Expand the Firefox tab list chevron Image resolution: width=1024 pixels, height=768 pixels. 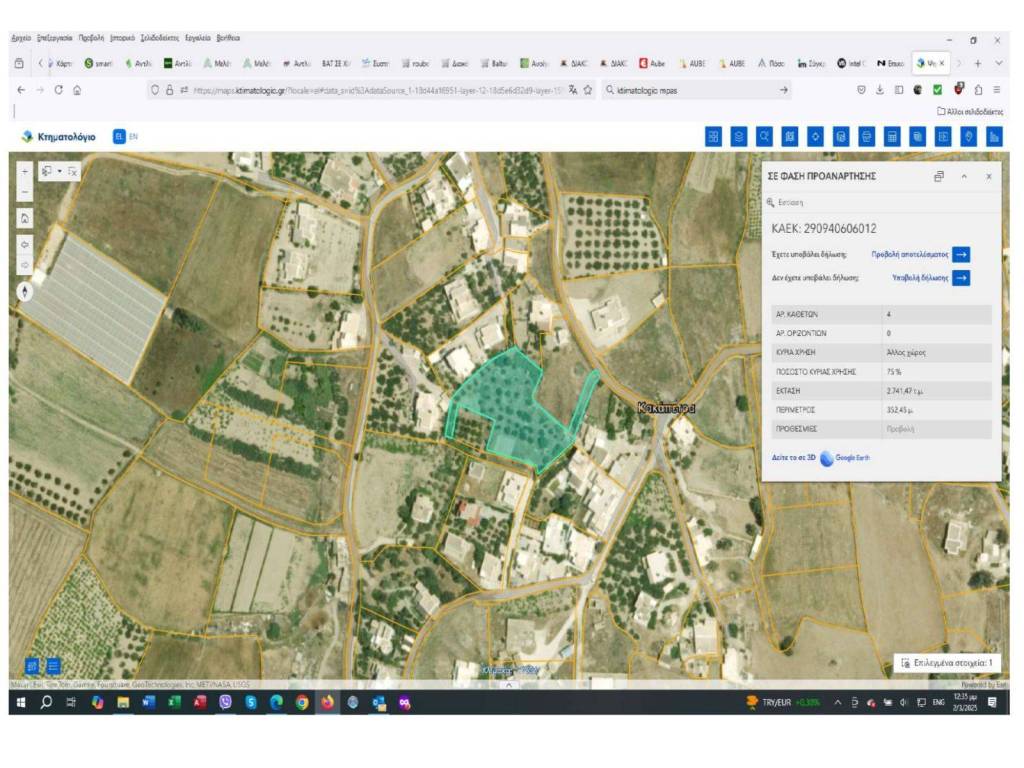pos(998,63)
